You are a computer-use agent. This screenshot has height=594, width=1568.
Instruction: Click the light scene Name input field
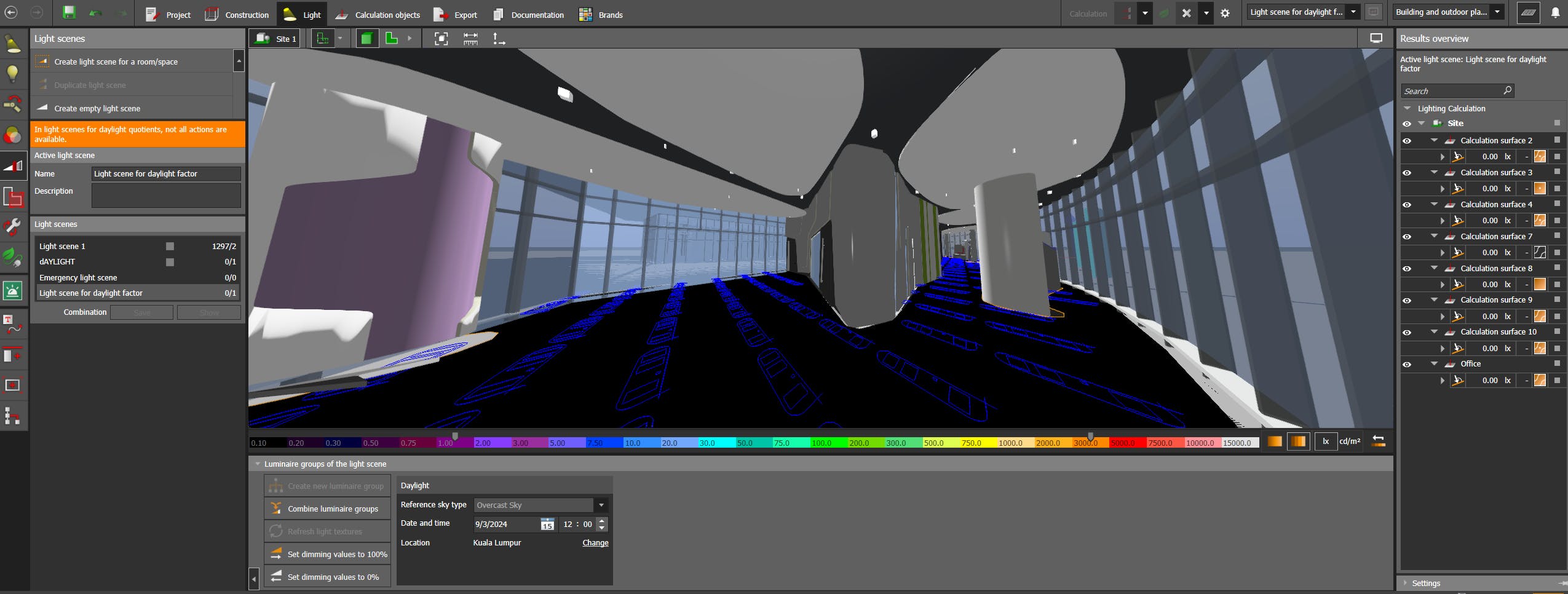(x=165, y=174)
